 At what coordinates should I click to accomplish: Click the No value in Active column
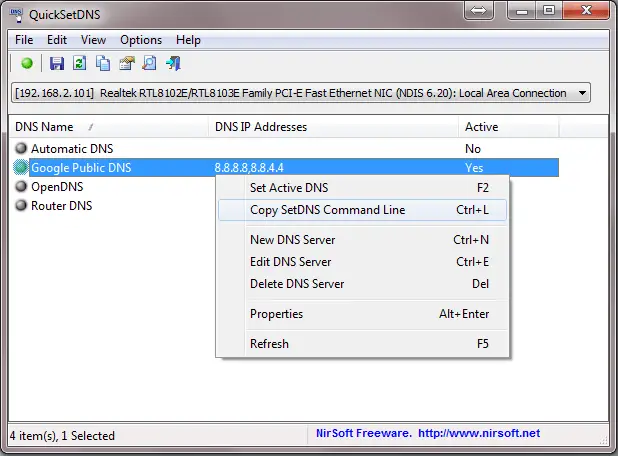(x=473, y=149)
